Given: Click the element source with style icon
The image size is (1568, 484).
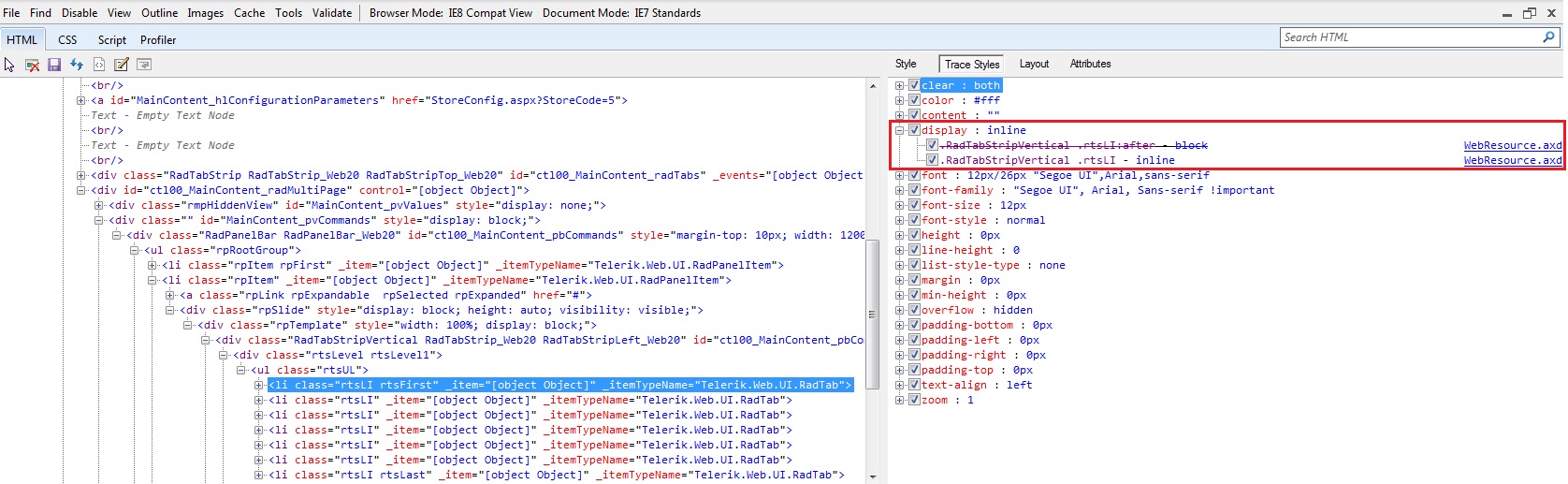Looking at the screenshot, I should point(99,65).
